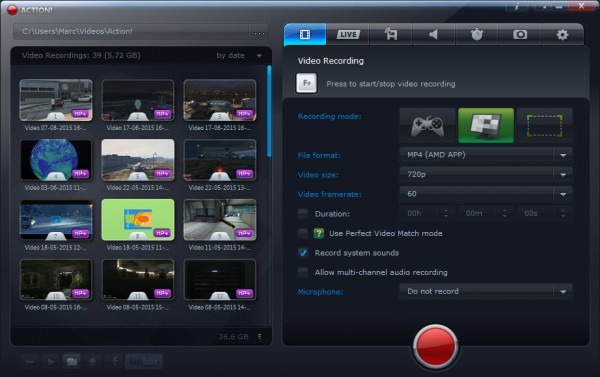Enable Allow multi-channel audio recording
600x377 pixels.
tap(303, 272)
